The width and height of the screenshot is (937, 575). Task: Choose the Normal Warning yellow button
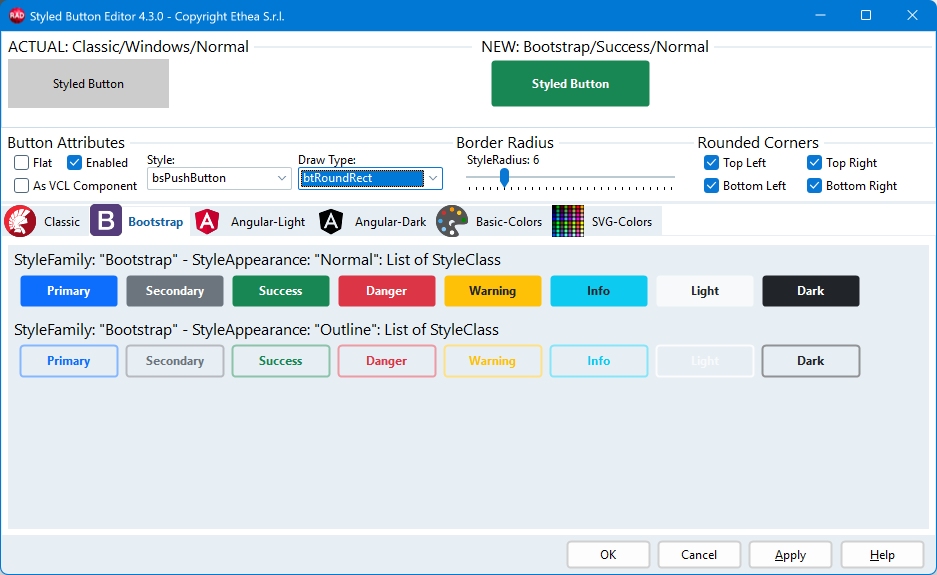[x=492, y=291]
